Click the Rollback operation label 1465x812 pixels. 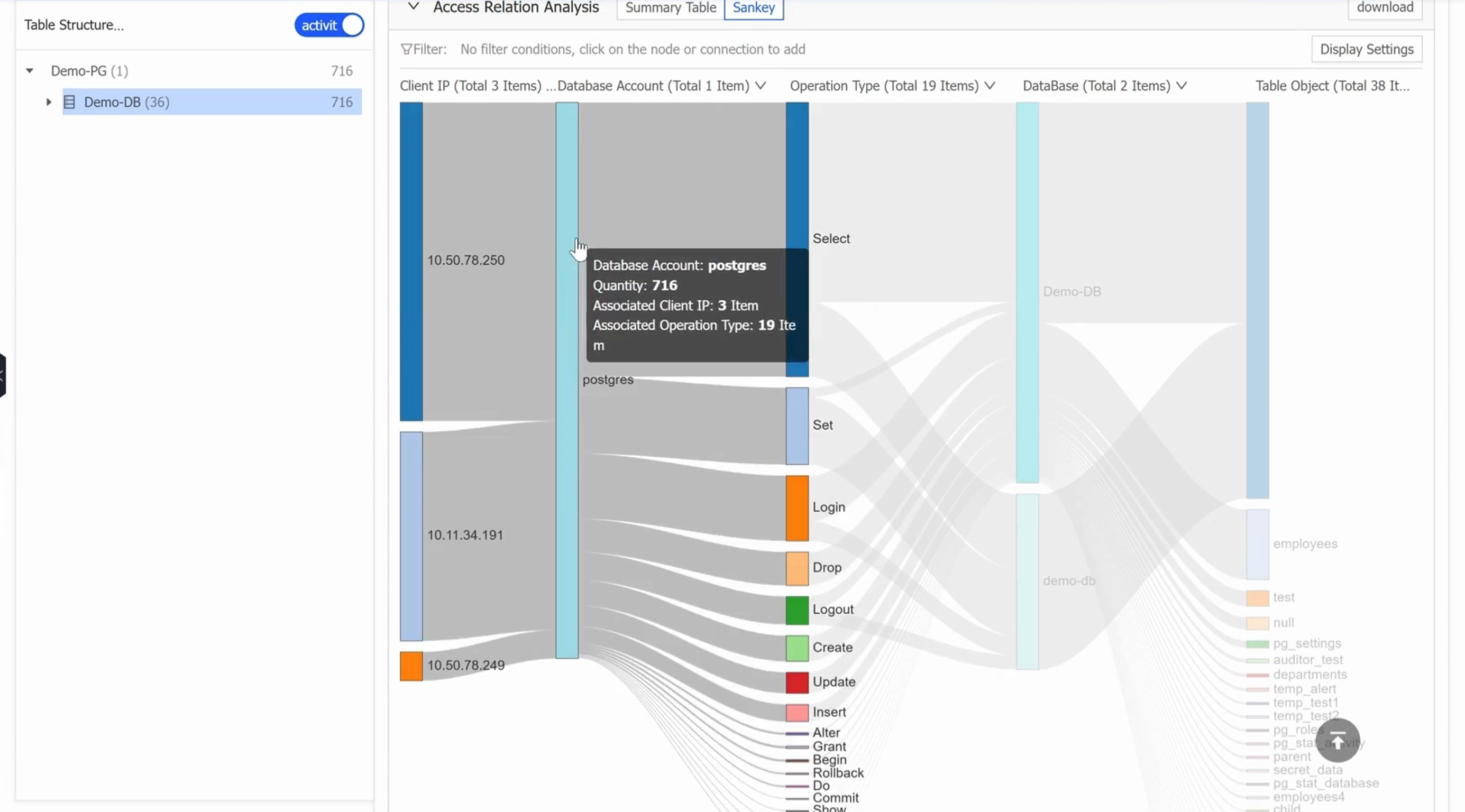click(x=838, y=773)
